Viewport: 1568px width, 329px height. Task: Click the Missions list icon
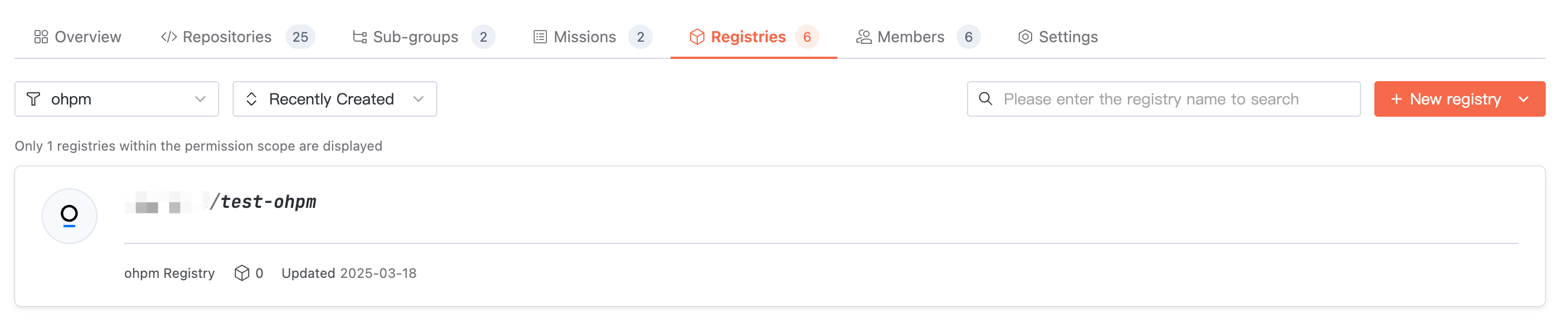click(x=540, y=37)
